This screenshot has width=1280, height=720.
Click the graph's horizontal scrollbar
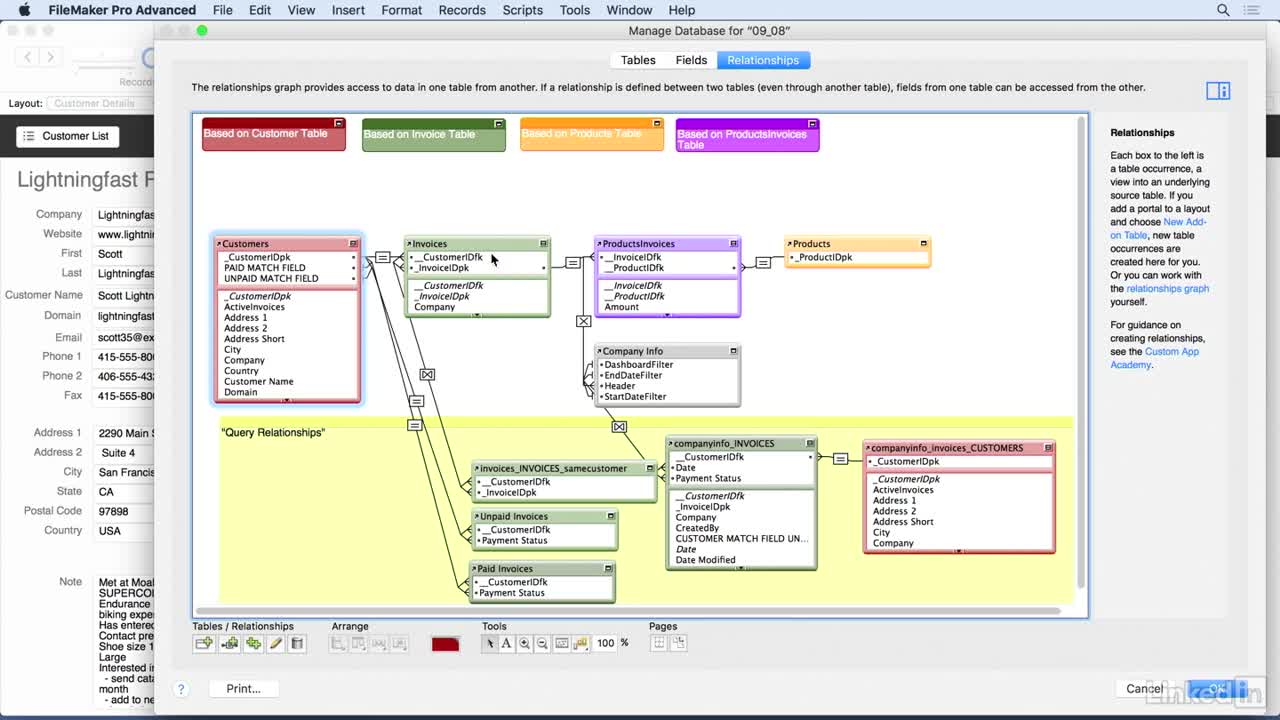pos(628,610)
